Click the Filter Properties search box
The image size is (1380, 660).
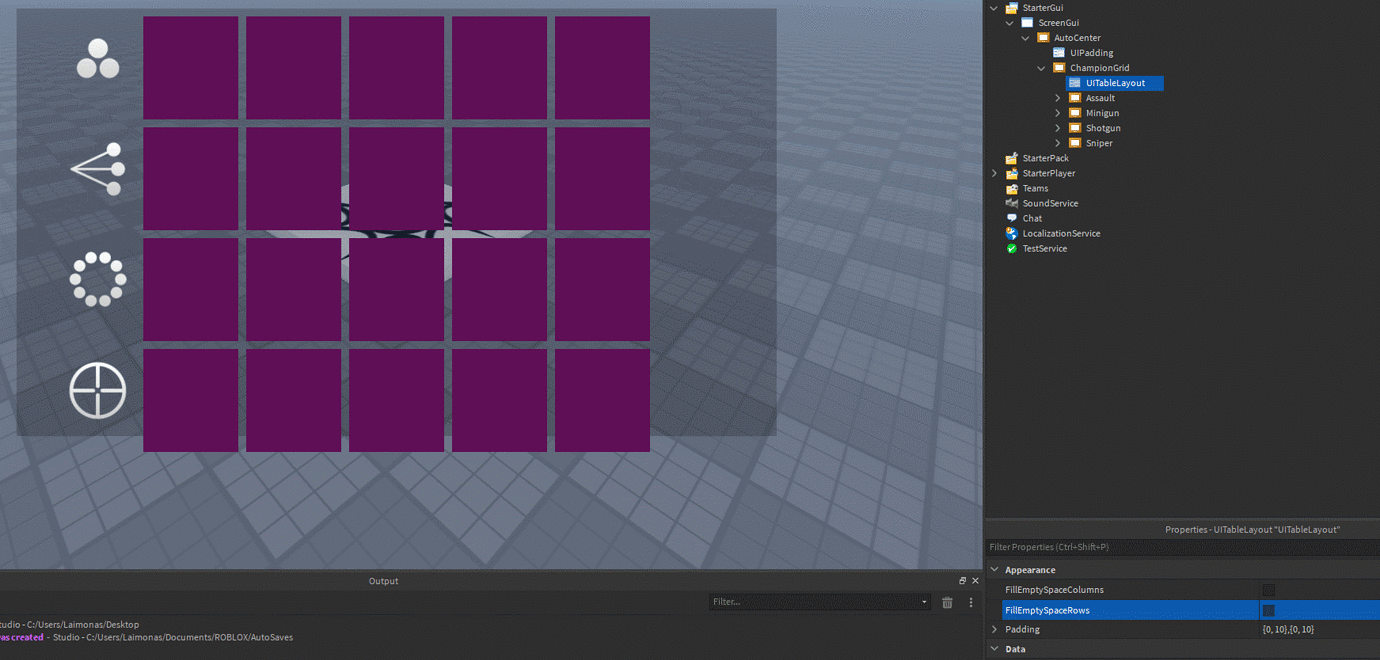tap(1100, 547)
